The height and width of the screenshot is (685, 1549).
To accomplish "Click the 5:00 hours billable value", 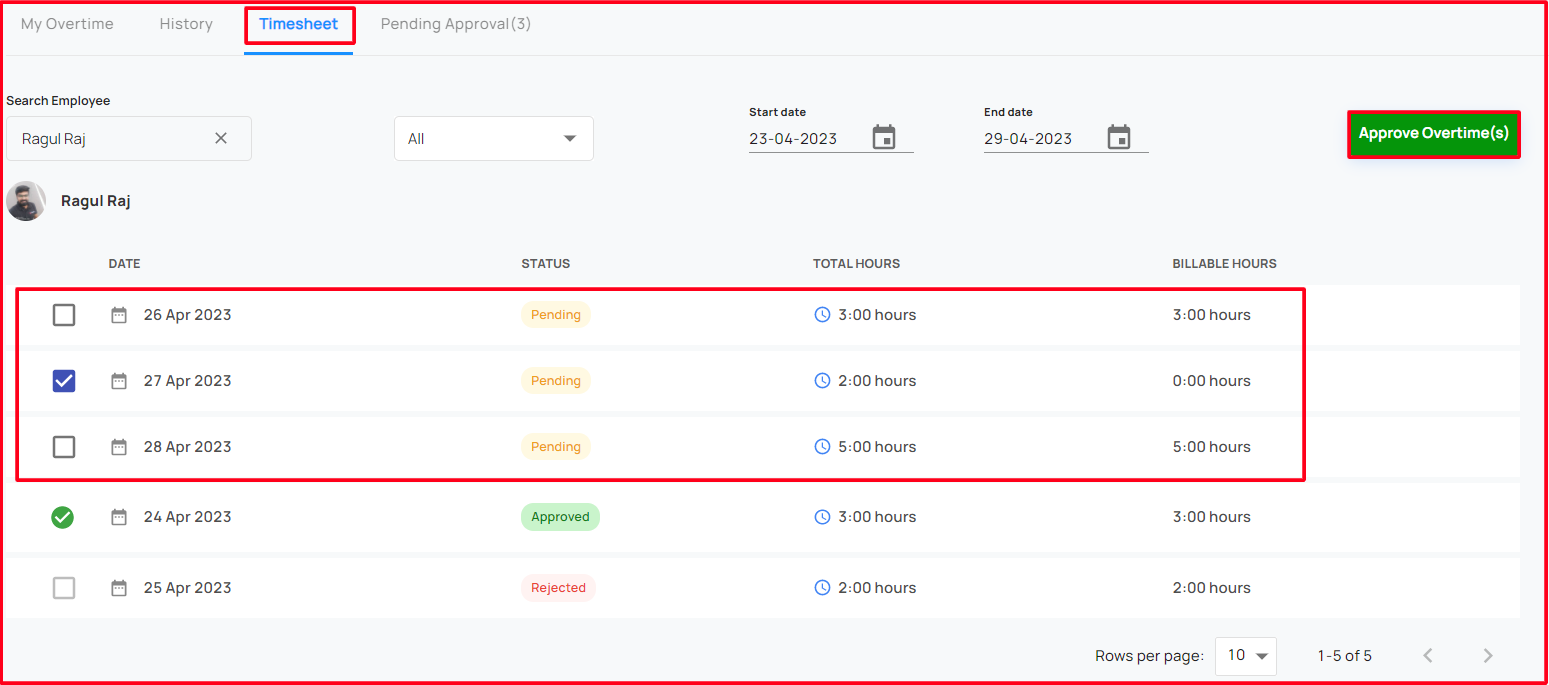I will click(1212, 447).
